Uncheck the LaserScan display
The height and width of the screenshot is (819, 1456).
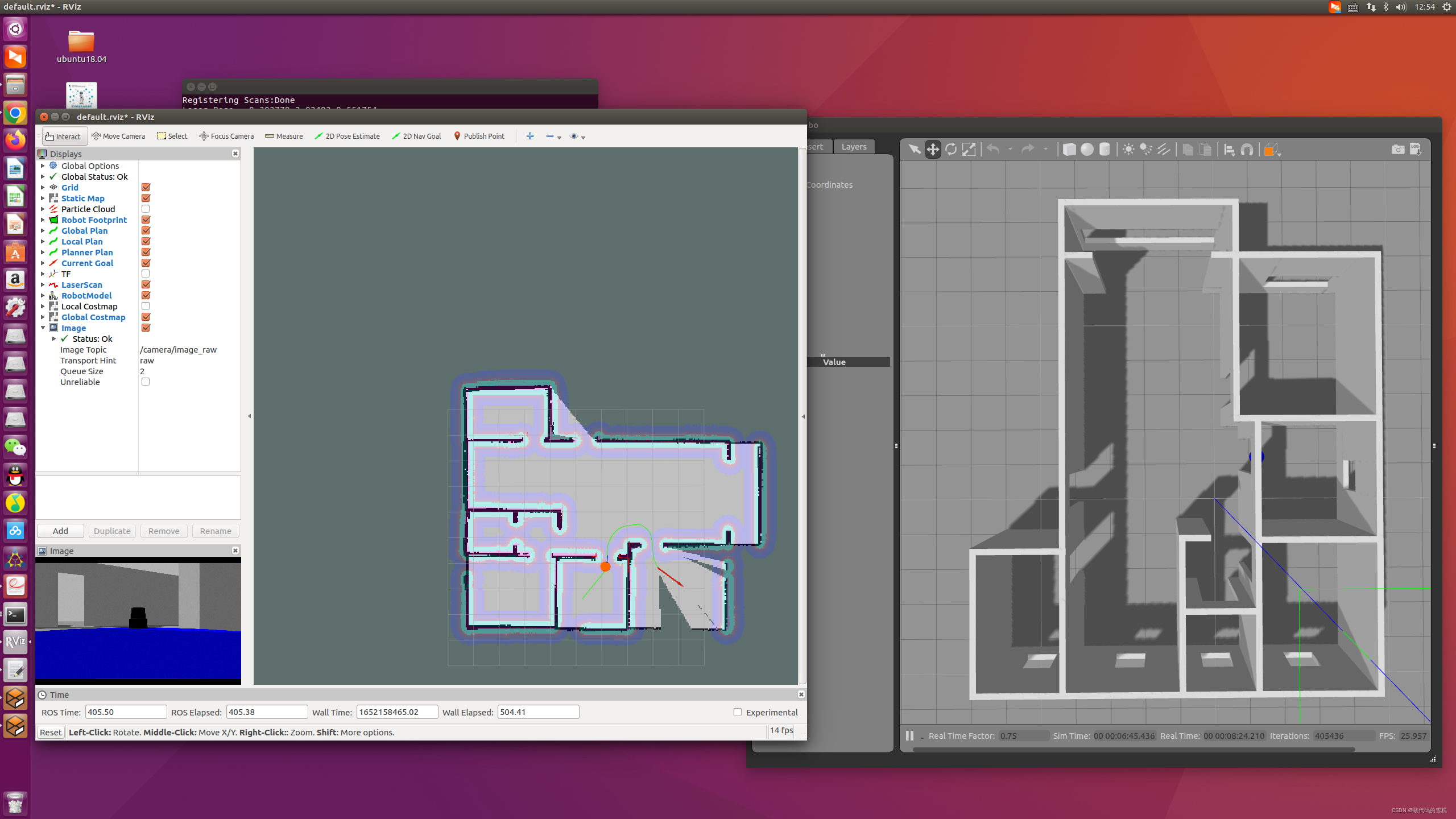point(146,284)
